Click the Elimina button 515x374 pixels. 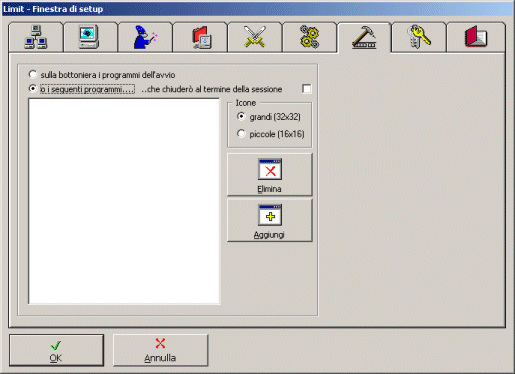pyautogui.click(x=270, y=174)
